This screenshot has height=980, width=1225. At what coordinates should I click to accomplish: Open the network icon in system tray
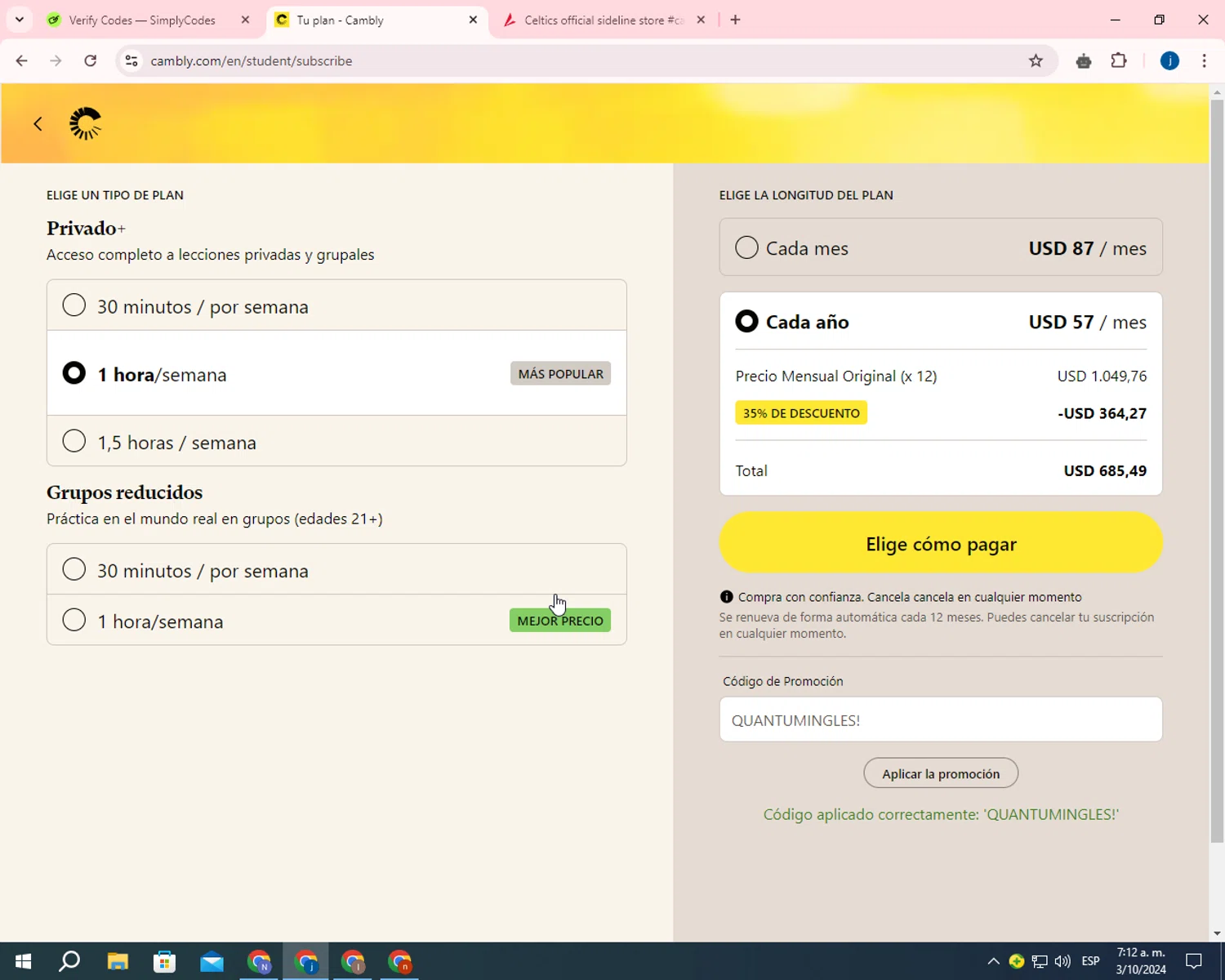[1040, 961]
